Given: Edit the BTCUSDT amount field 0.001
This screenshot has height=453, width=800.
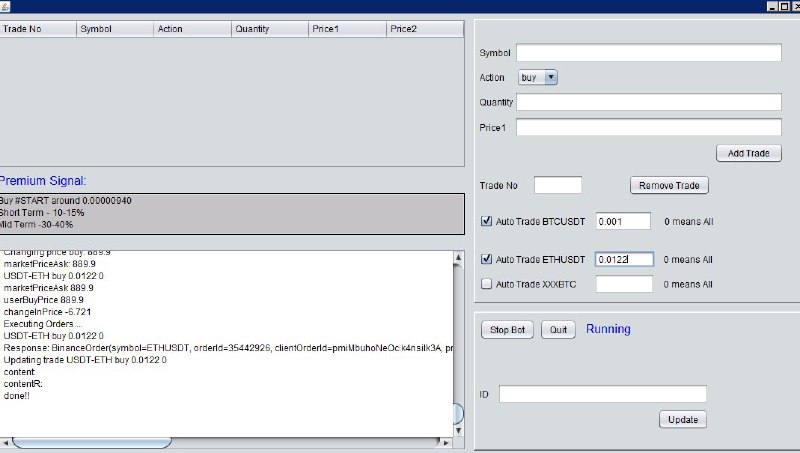Looking at the screenshot, I should [623, 221].
